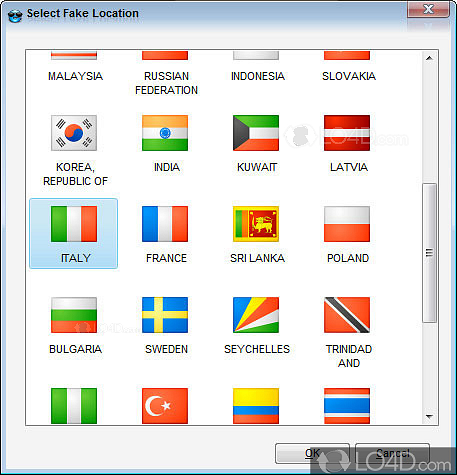Pick the green-white-green Nigeria flag
The height and width of the screenshot is (475, 457).
click(x=74, y=406)
